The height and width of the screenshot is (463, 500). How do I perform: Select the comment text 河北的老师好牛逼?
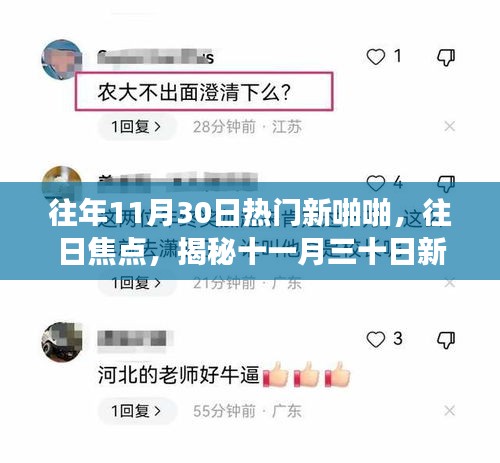pos(178,375)
